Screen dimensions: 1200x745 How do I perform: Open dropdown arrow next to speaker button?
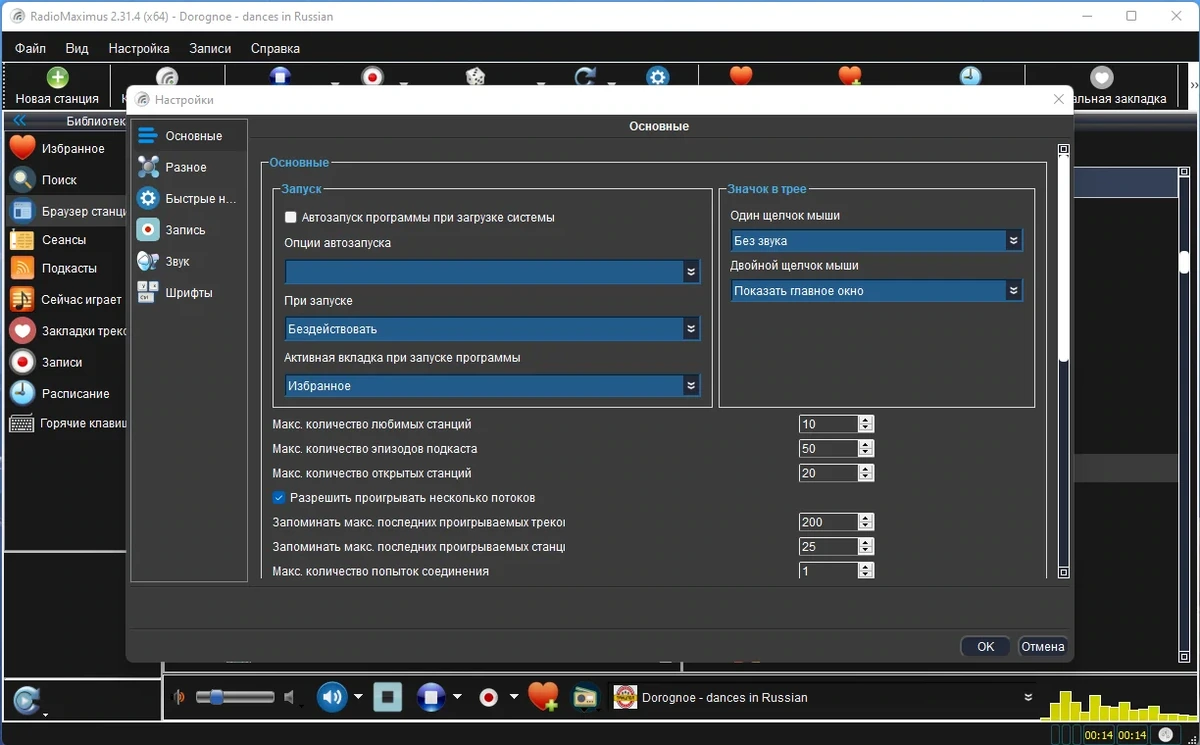point(358,697)
